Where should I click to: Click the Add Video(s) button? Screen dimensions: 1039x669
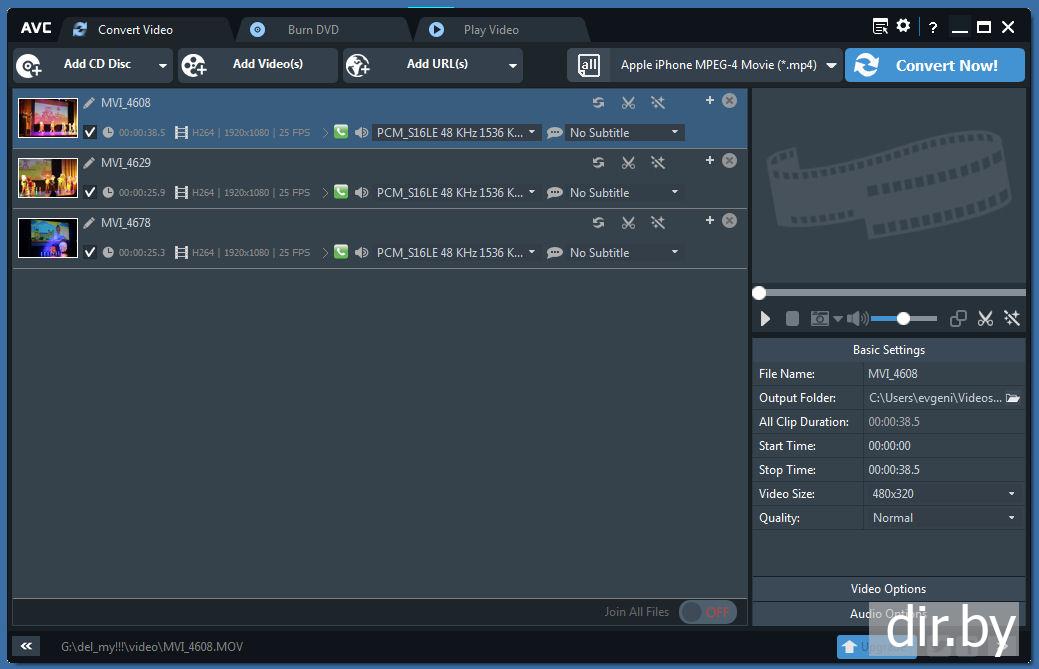pyautogui.click(x=257, y=65)
